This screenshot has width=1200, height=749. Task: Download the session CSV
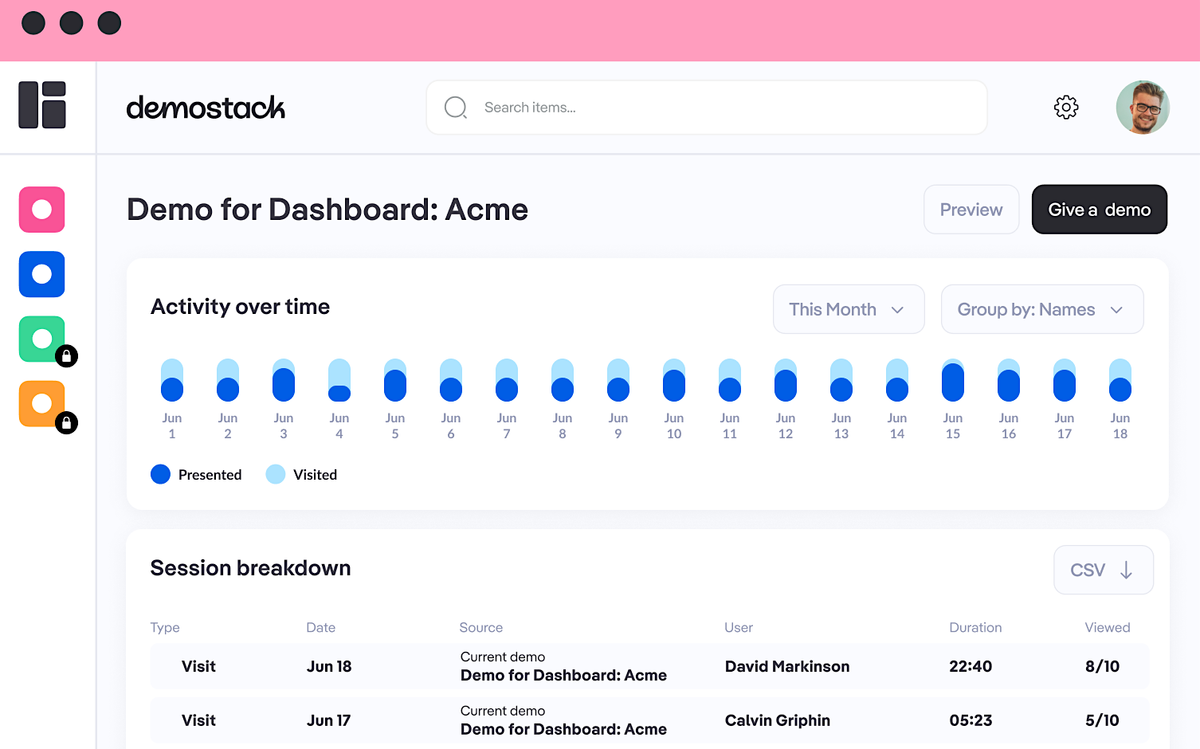1103,570
